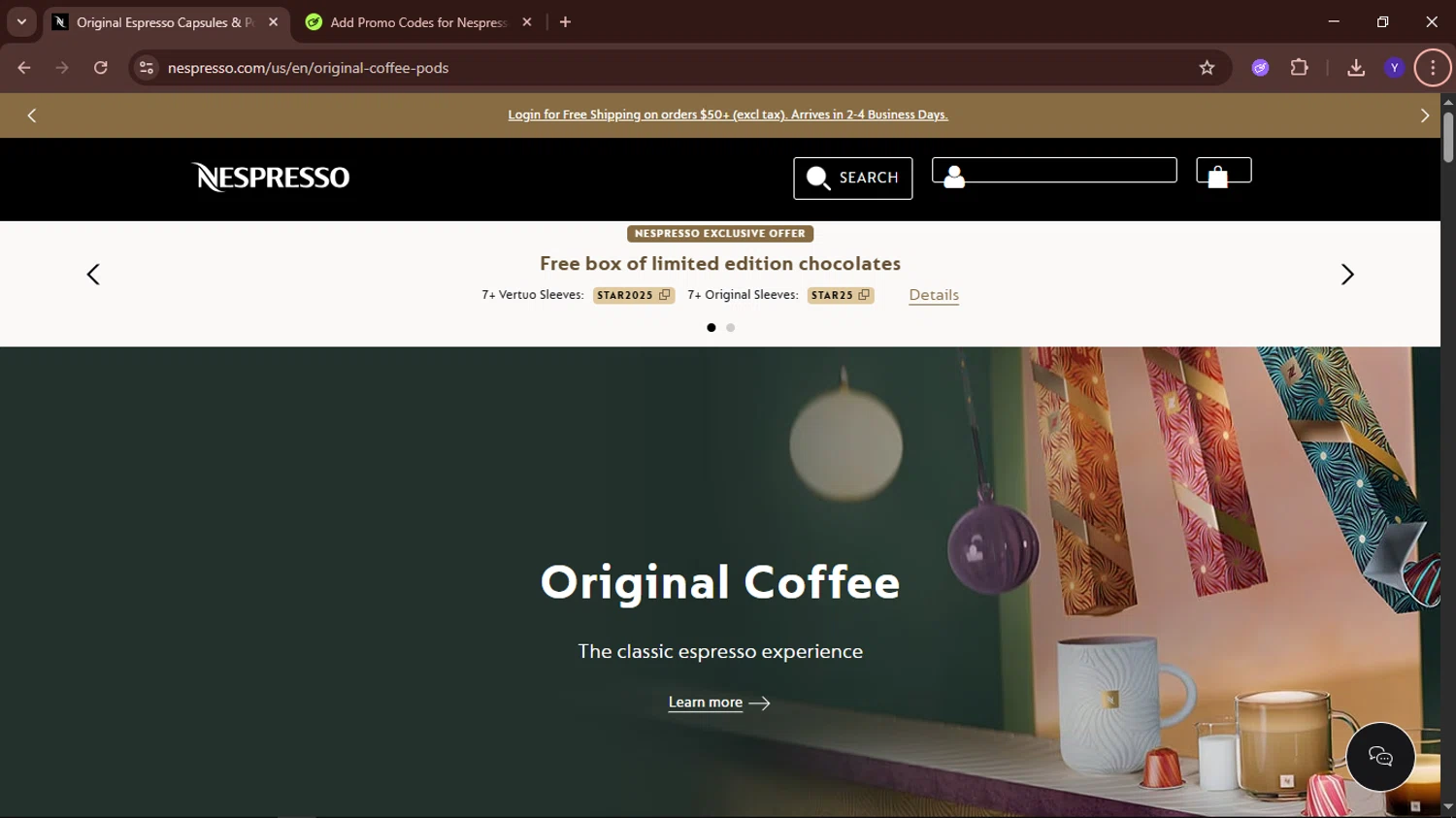
Task: Go to next offer slide arrow
Action: [1347, 275]
